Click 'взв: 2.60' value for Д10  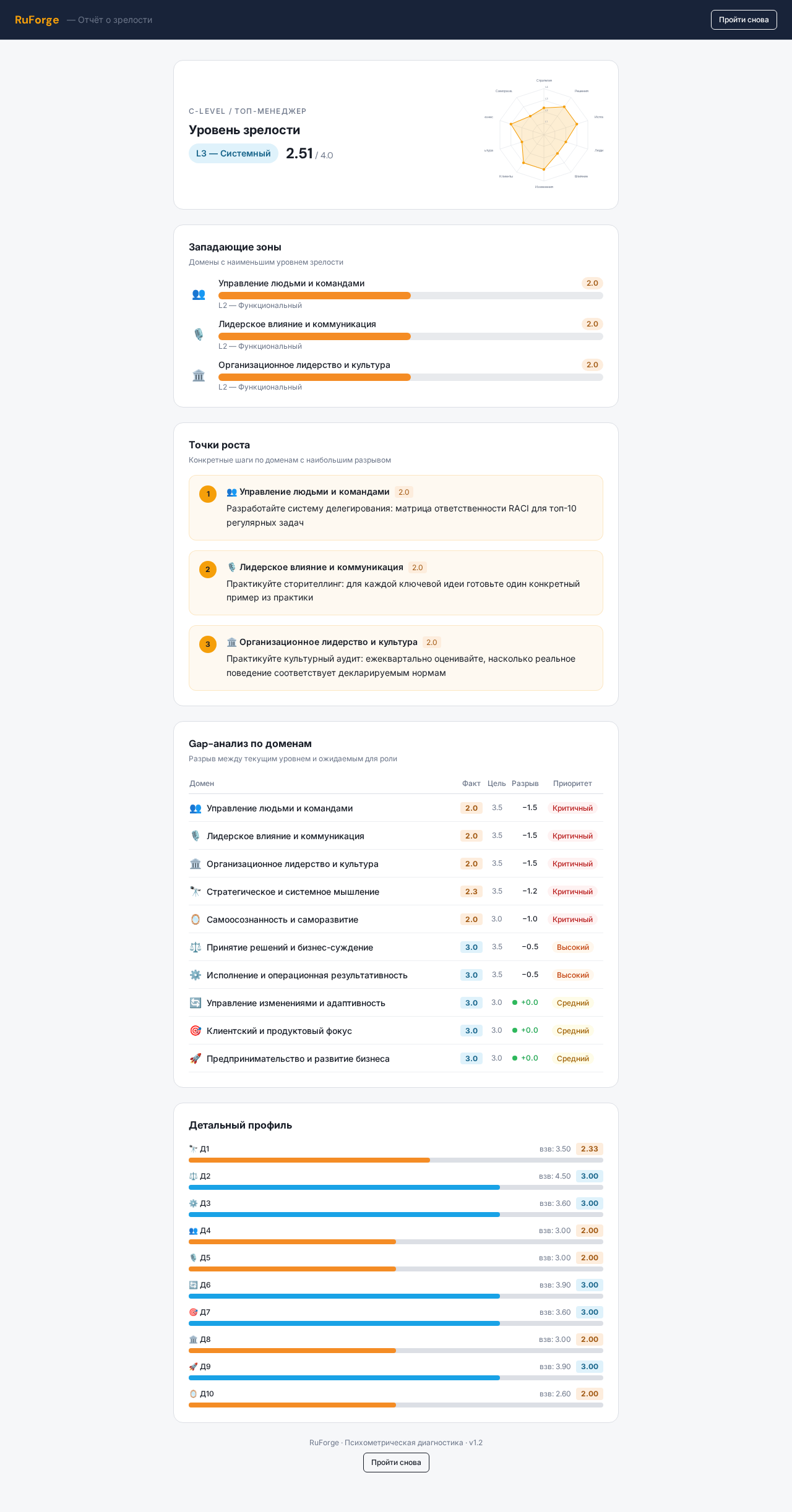pos(555,1394)
